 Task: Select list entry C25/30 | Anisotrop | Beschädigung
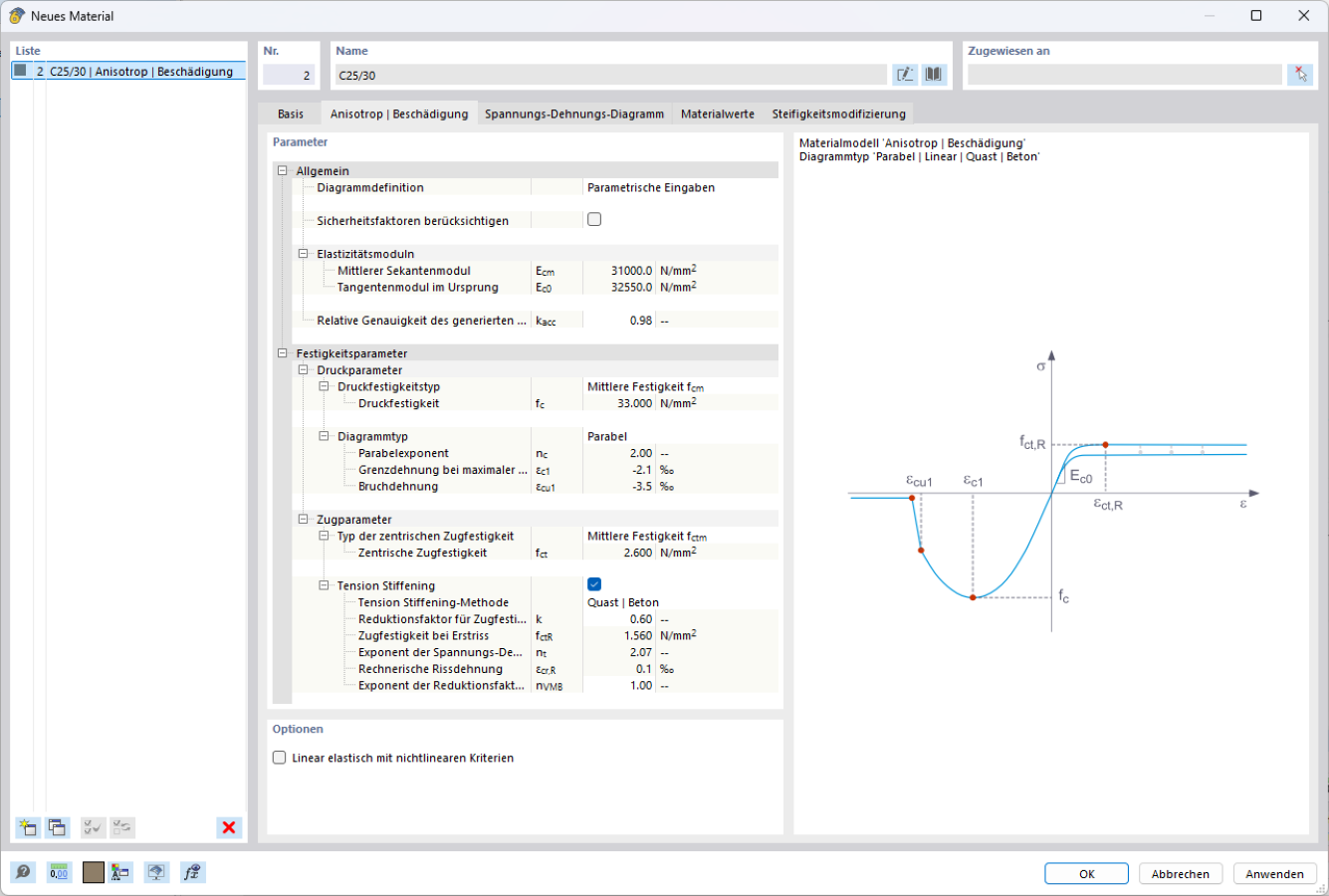pos(128,72)
